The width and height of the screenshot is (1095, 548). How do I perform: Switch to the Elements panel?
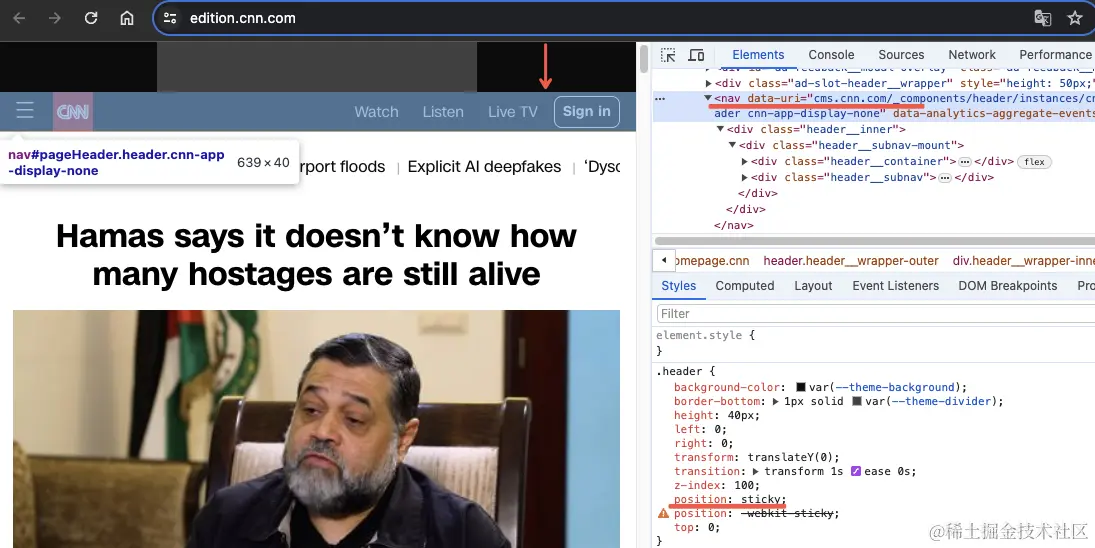click(758, 55)
